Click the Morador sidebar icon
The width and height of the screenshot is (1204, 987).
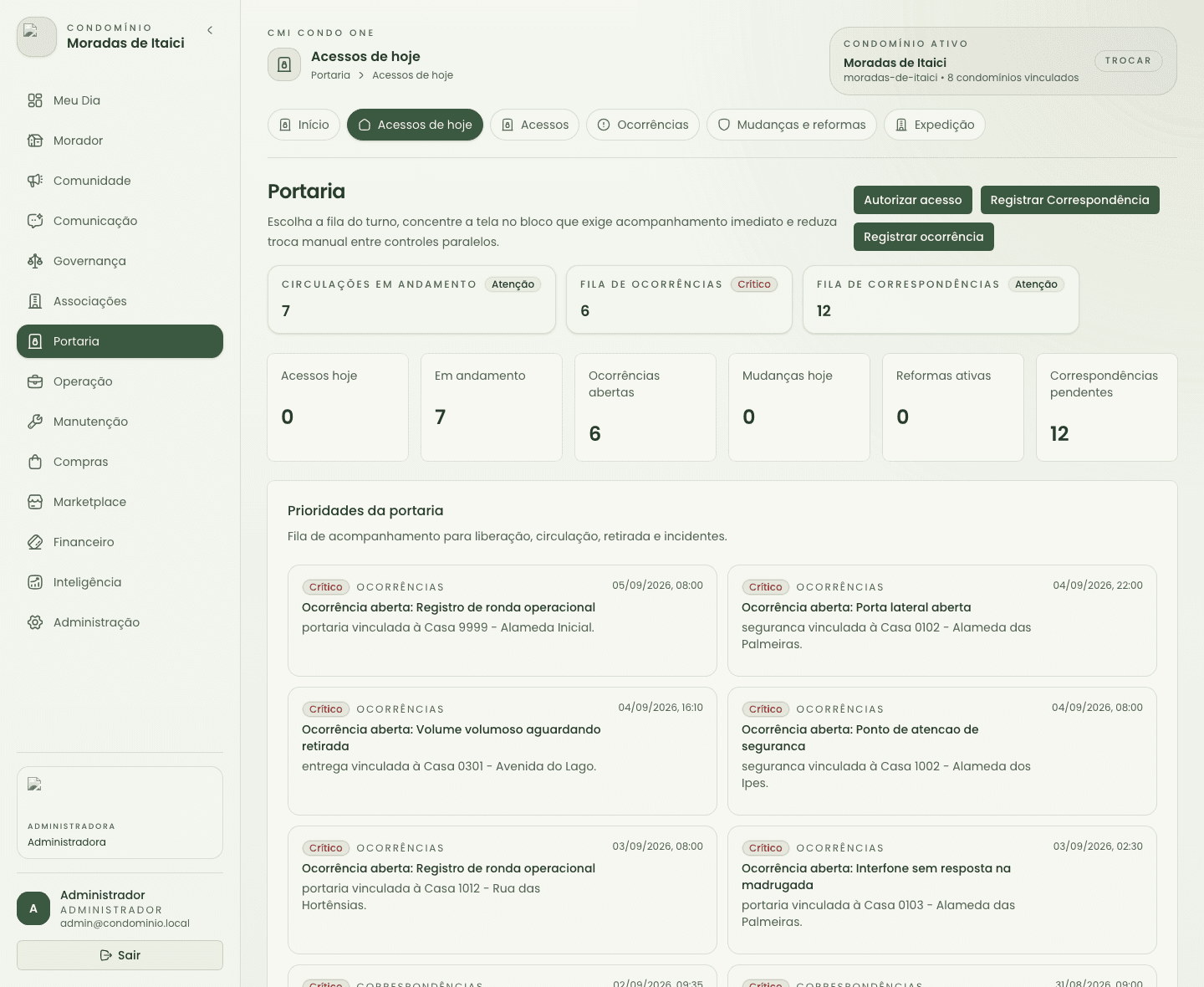(35, 141)
